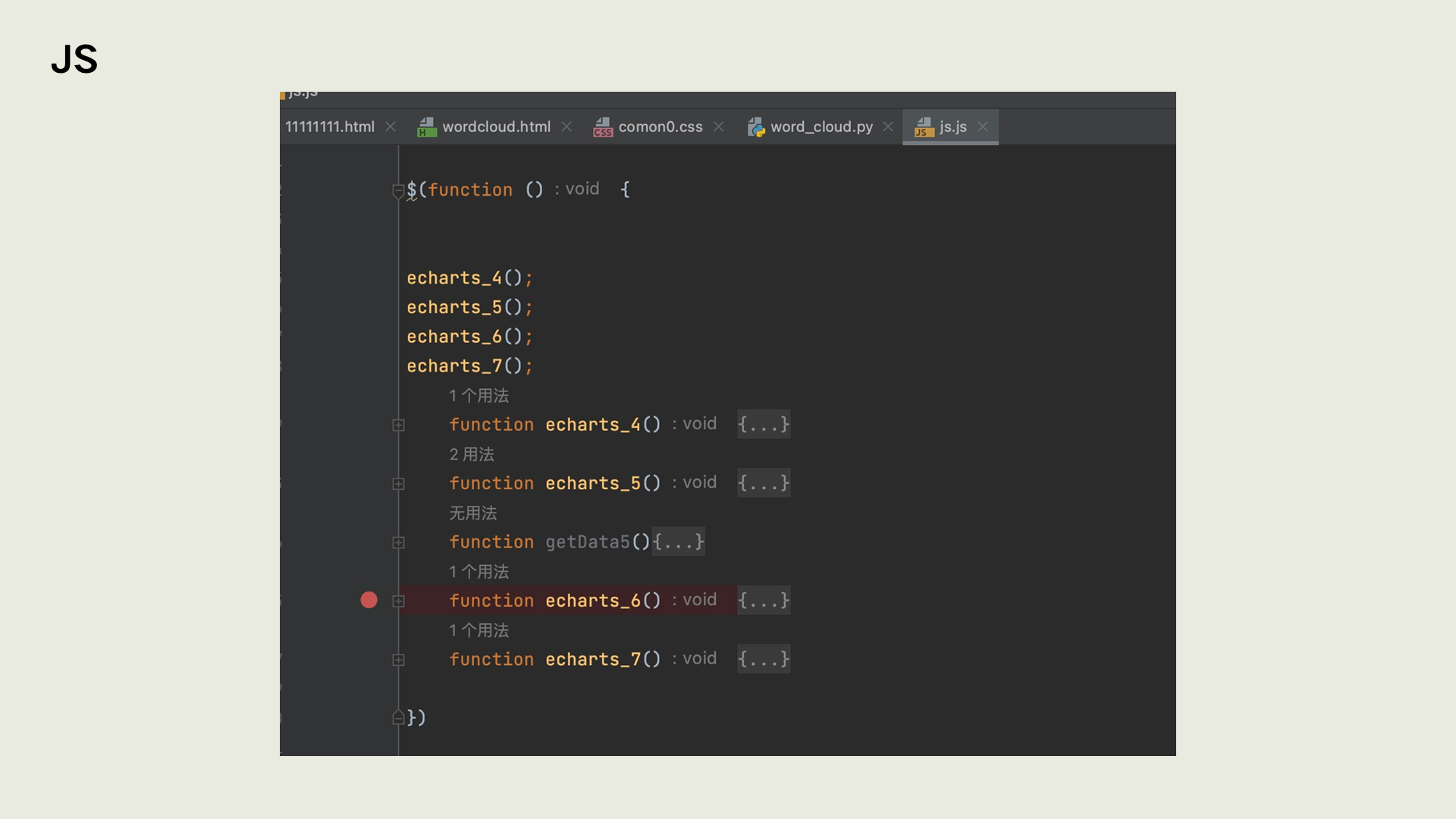This screenshot has height=819, width=1456.
Task: Click the echarts_5(); call statement
Action: [469, 308]
